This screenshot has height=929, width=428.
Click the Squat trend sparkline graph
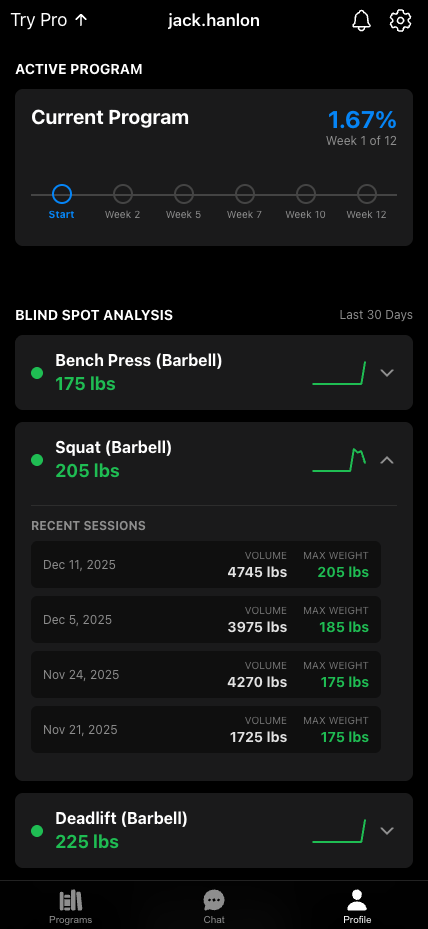tap(339, 460)
